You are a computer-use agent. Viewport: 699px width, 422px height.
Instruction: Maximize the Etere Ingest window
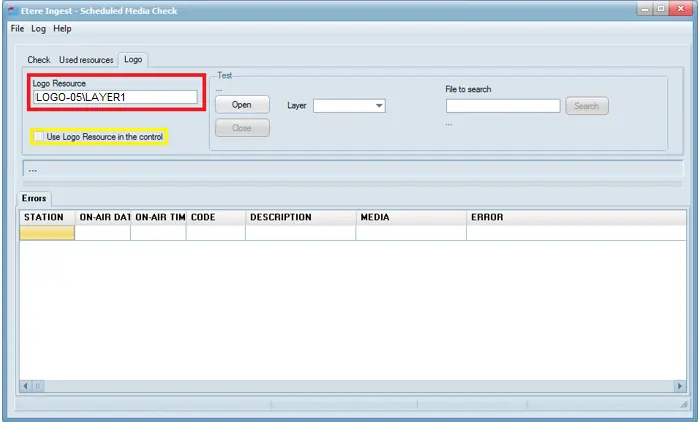pyautogui.click(x=661, y=8)
